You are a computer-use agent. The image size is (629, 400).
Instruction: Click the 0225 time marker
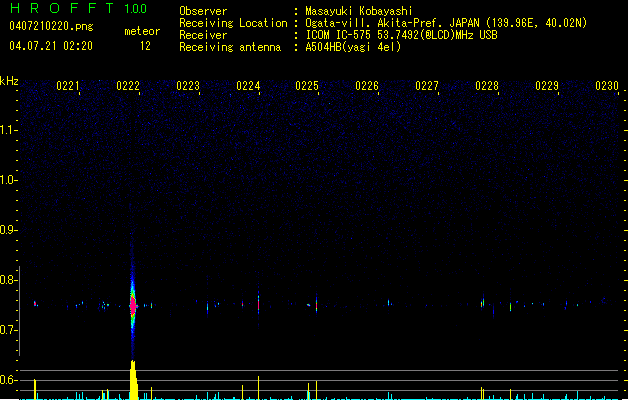tap(307, 86)
